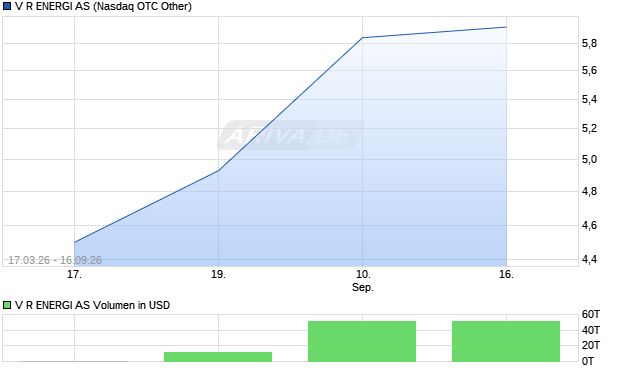
Task: Click the V R ENERGI AS Volumen in USD label
Action: pos(92,305)
